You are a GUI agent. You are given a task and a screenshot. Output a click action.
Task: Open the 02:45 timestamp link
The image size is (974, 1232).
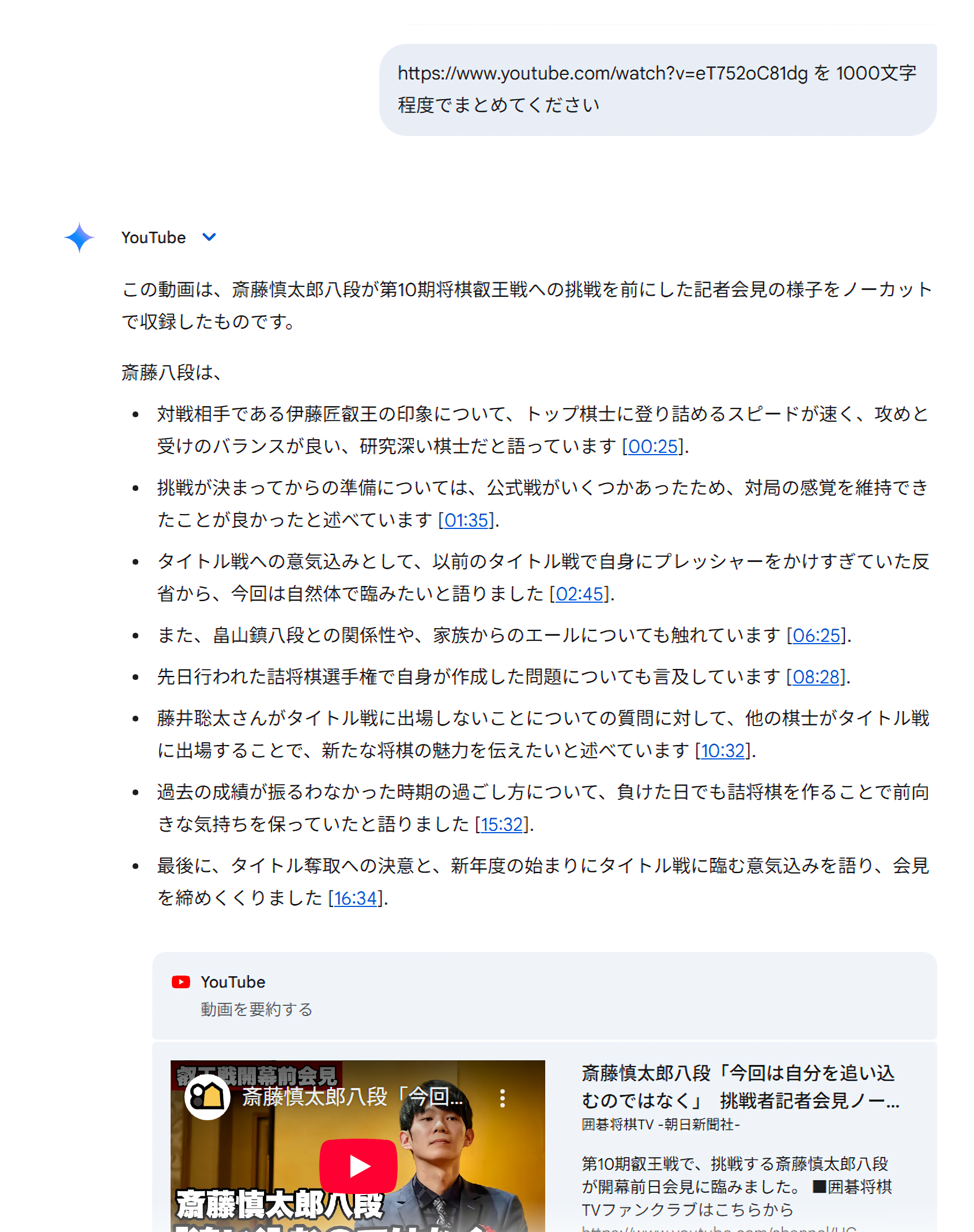click(x=579, y=594)
